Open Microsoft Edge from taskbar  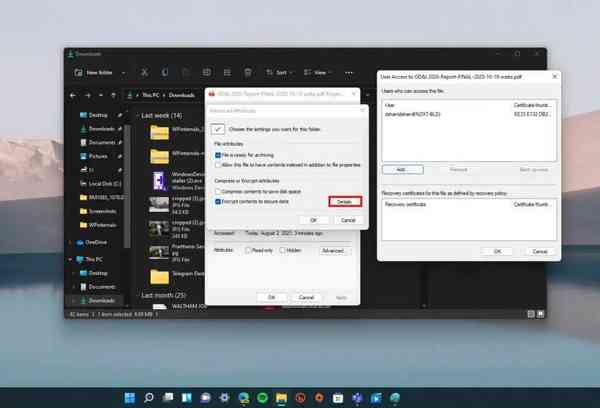coord(243,398)
